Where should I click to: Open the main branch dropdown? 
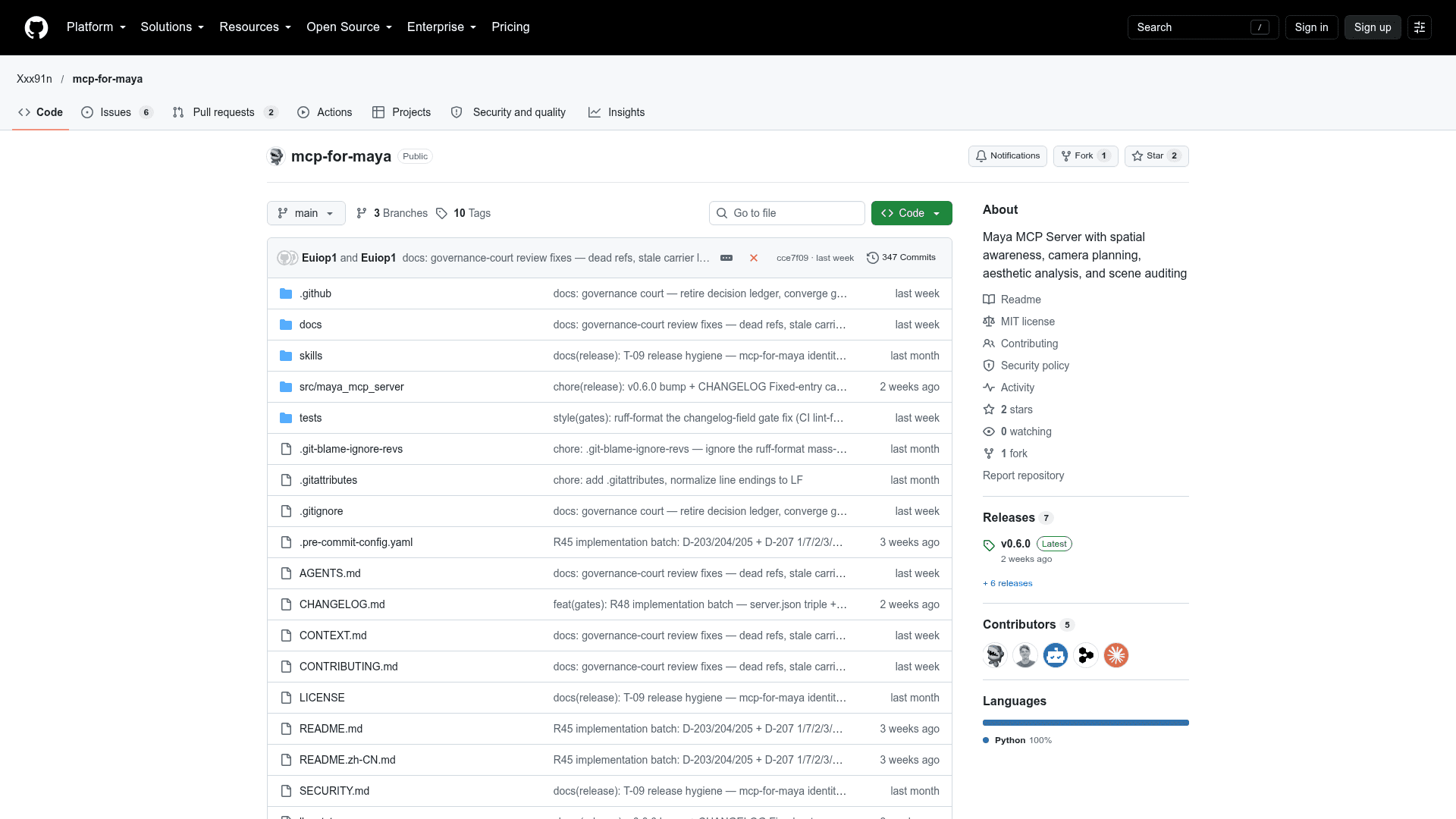coord(306,213)
